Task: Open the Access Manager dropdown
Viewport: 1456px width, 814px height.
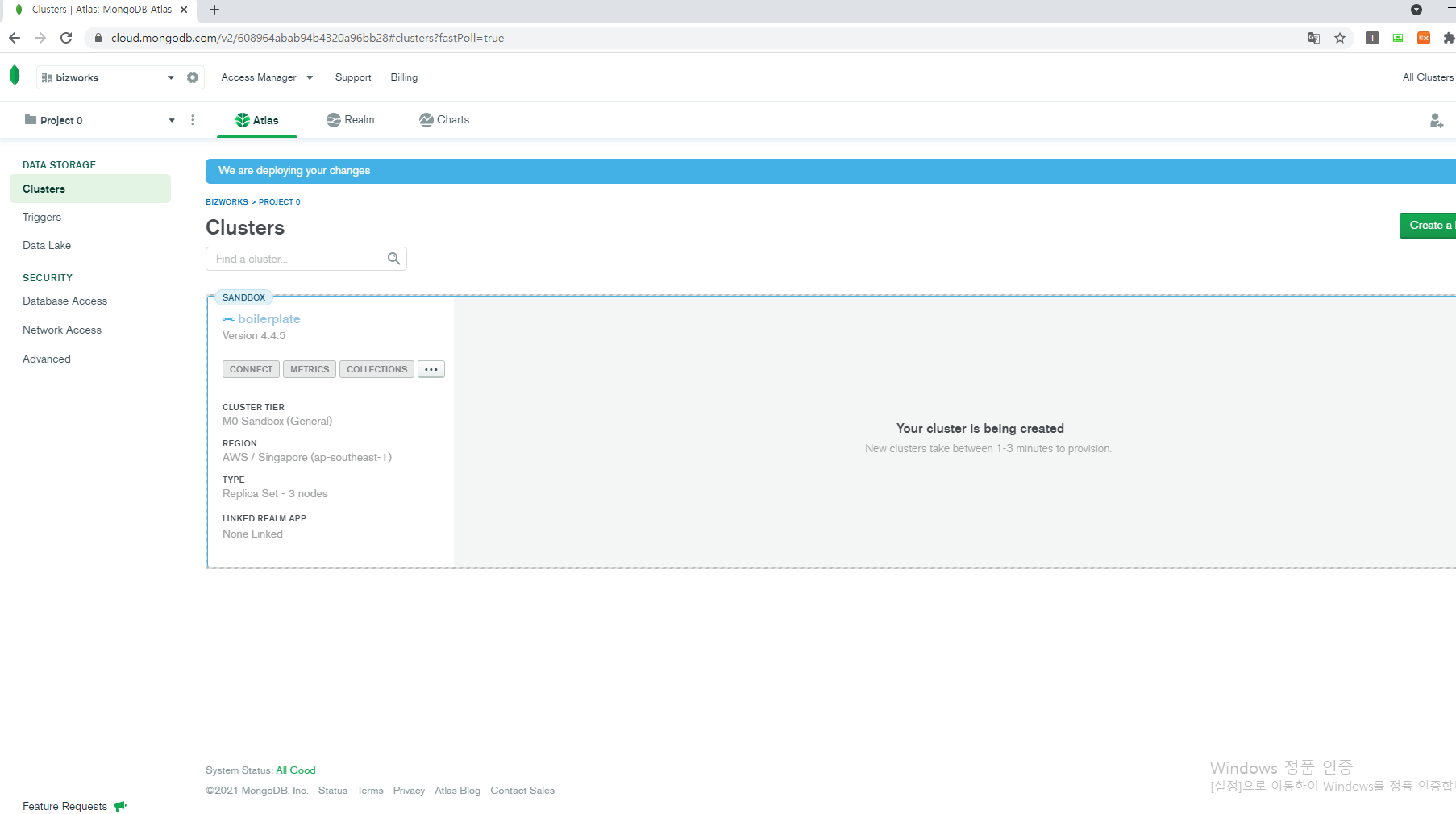Action: [x=267, y=77]
